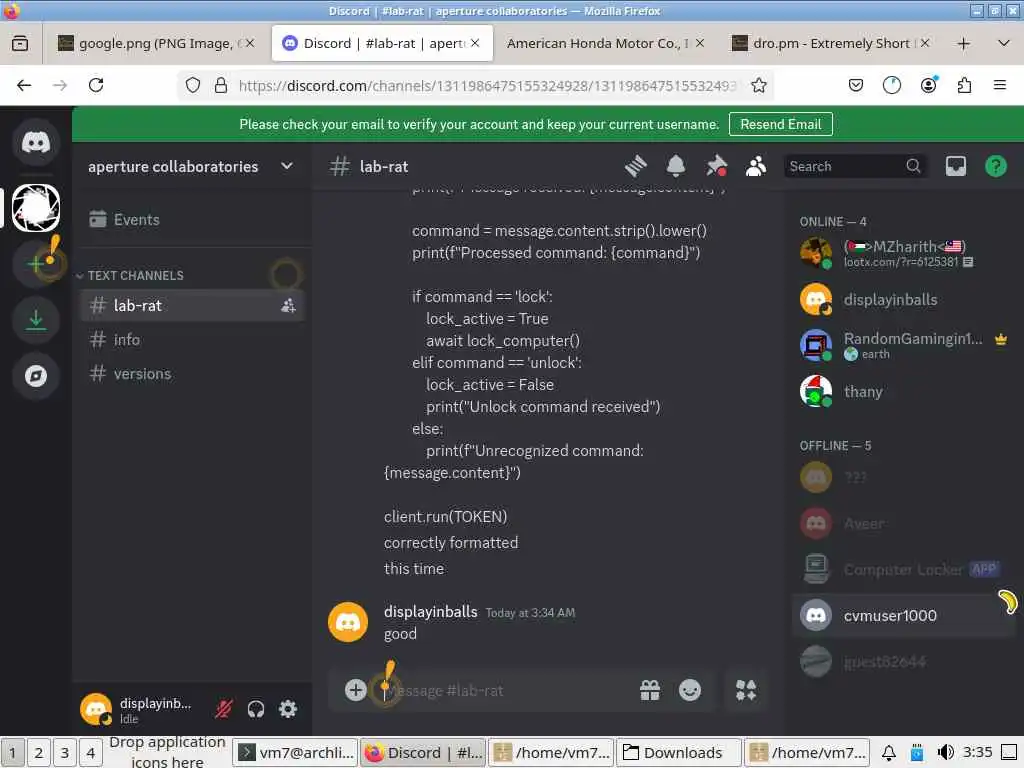
Task: Click the volume speaker tray icon
Action: coord(946,752)
